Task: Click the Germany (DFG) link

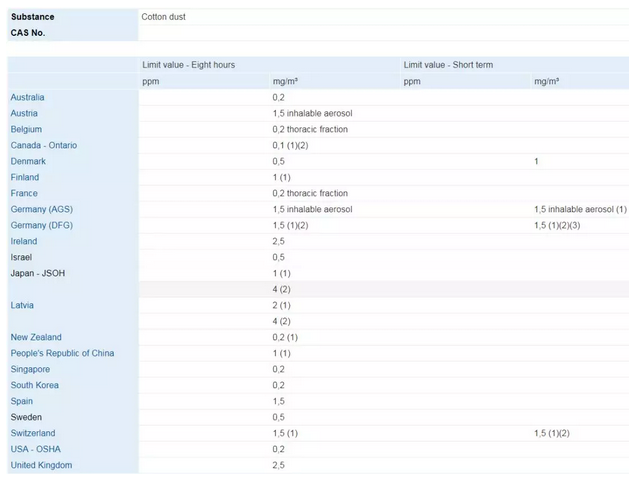Action: [41, 225]
